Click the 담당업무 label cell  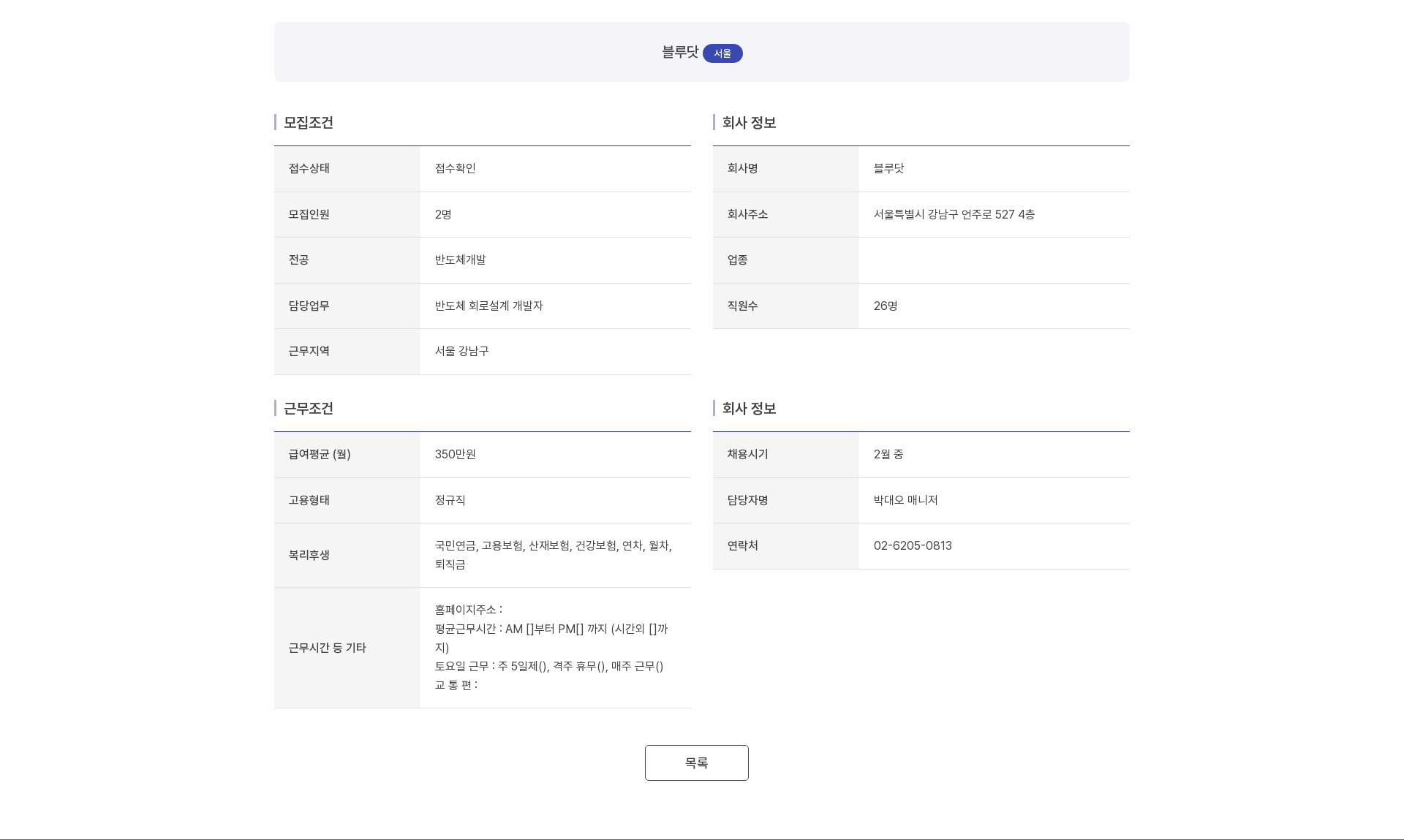coord(347,306)
